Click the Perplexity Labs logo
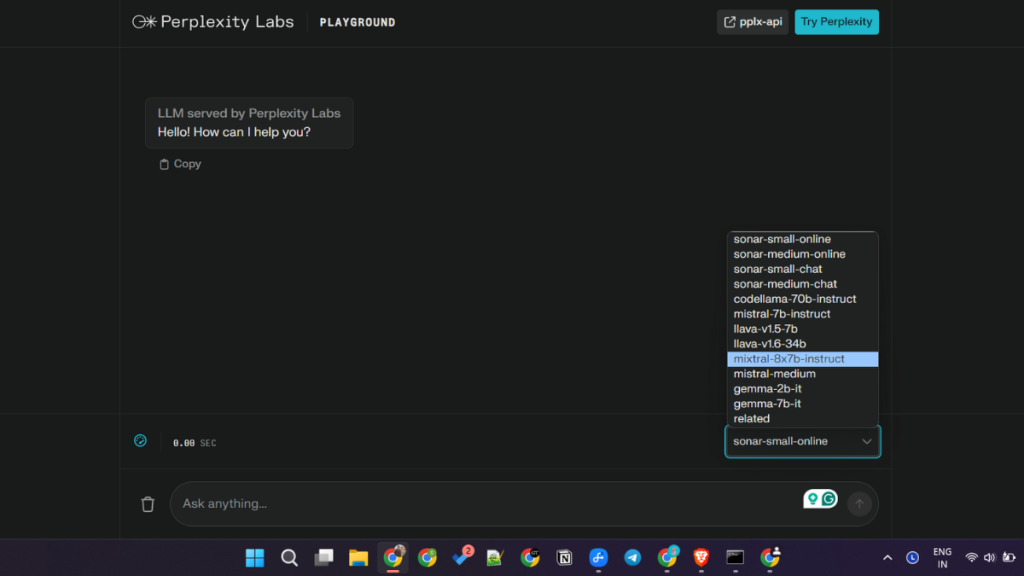1024x576 pixels. point(213,22)
